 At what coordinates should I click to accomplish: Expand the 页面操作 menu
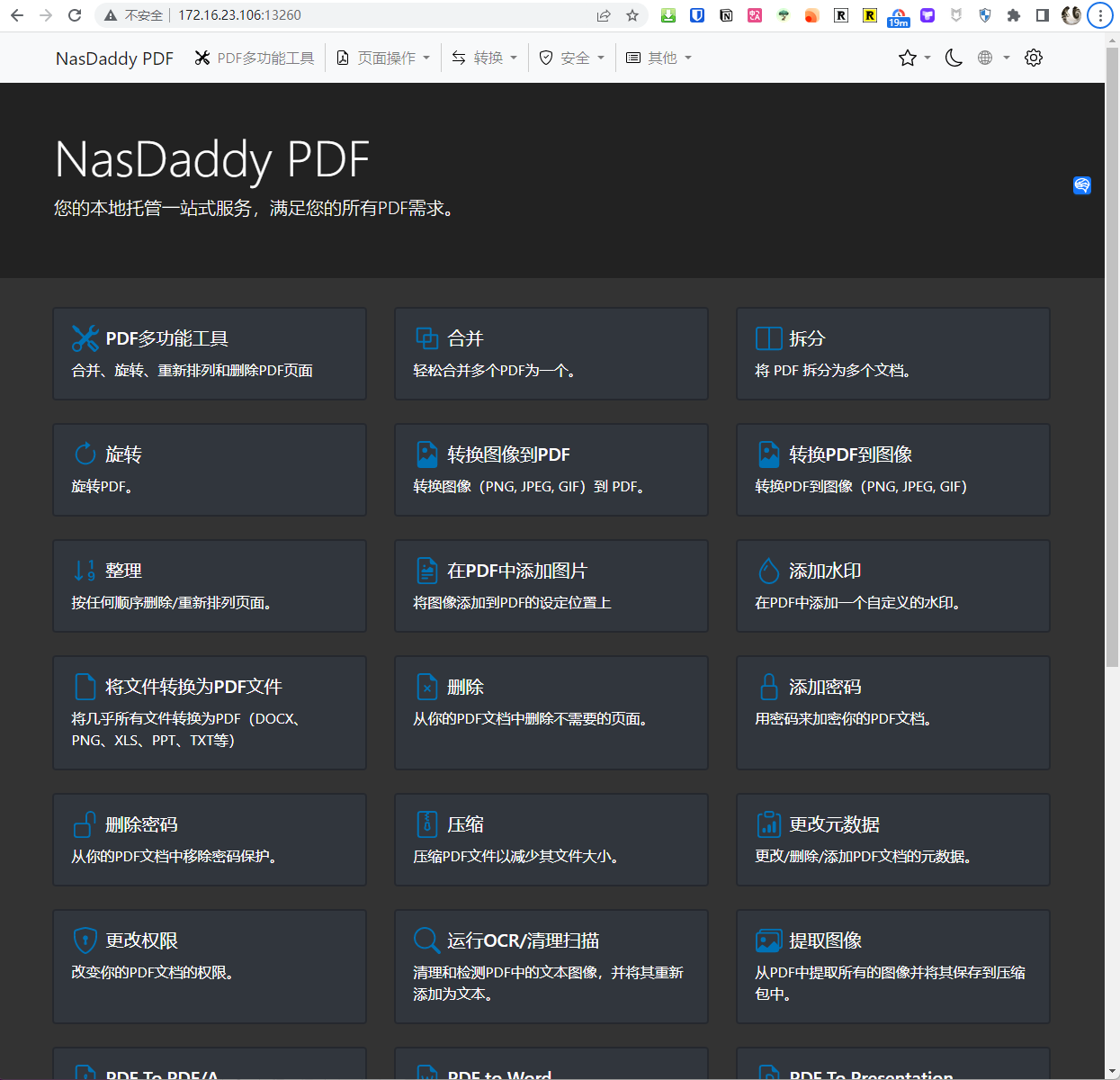(384, 58)
